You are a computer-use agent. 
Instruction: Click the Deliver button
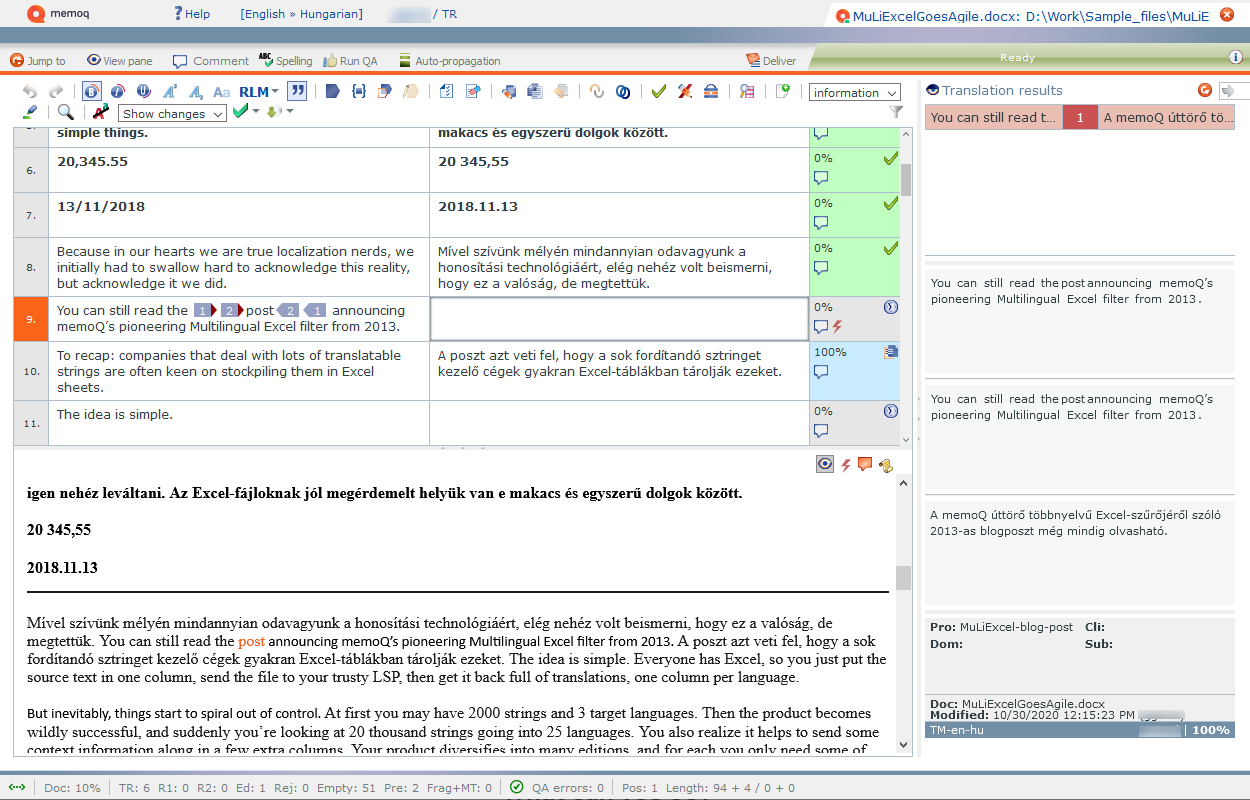click(x=771, y=61)
